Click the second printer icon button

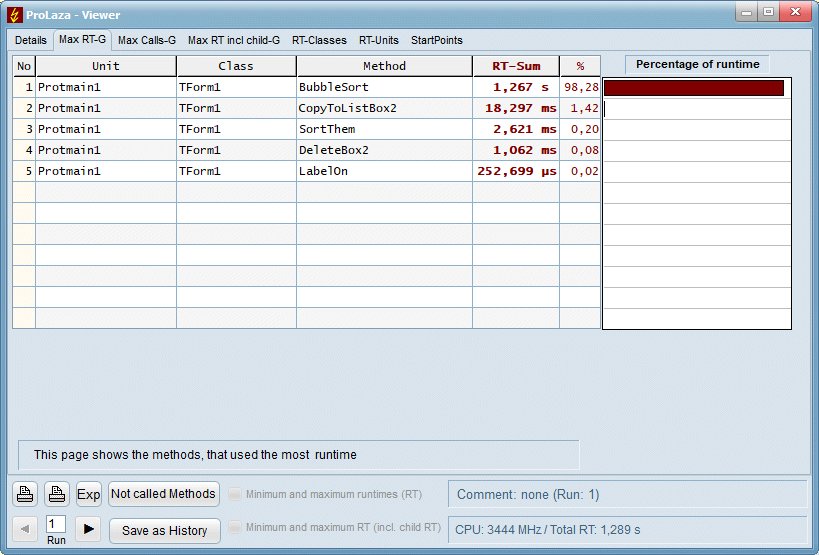(x=57, y=494)
